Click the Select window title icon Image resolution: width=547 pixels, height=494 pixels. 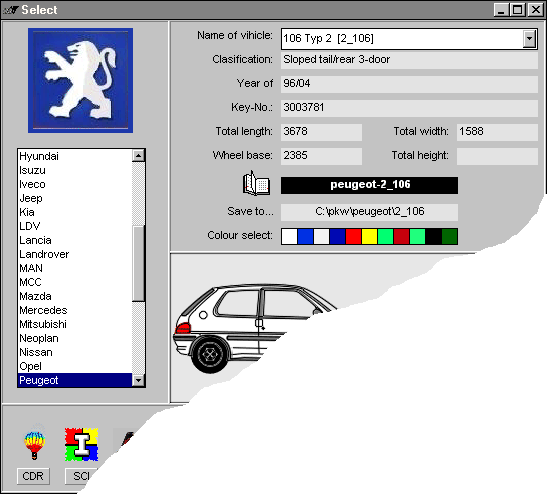[x=10, y=10]
